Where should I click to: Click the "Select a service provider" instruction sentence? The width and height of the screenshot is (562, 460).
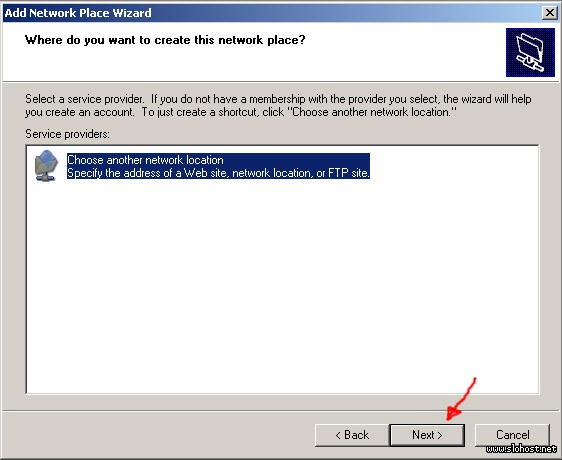tap(85, 99)
